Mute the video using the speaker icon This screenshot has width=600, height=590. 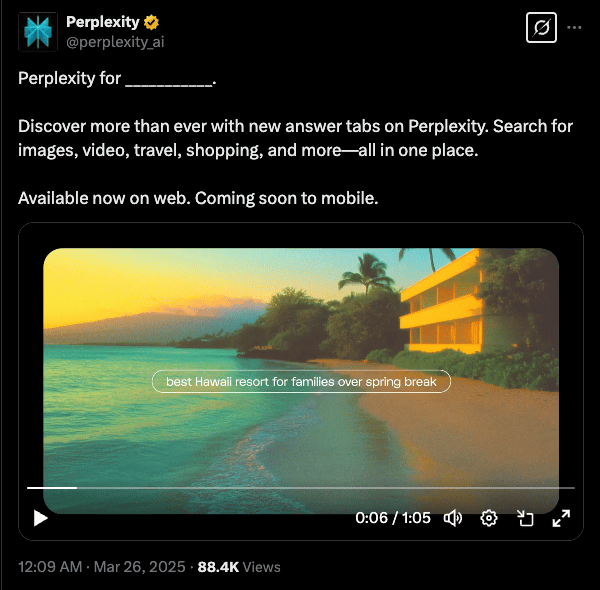click(453, 518)
